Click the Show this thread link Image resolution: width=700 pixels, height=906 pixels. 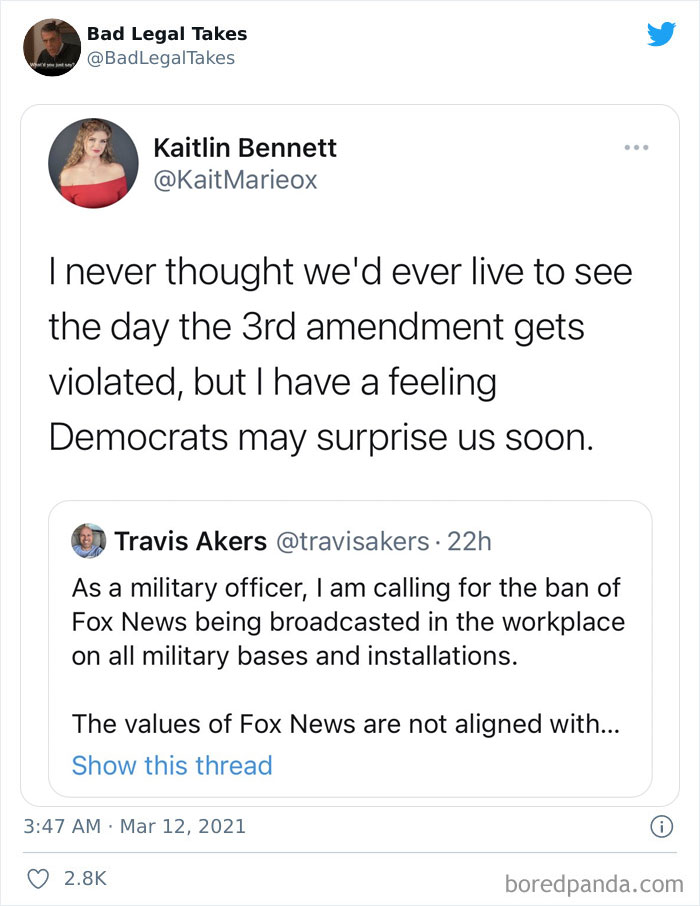click(x=172, y=765)
